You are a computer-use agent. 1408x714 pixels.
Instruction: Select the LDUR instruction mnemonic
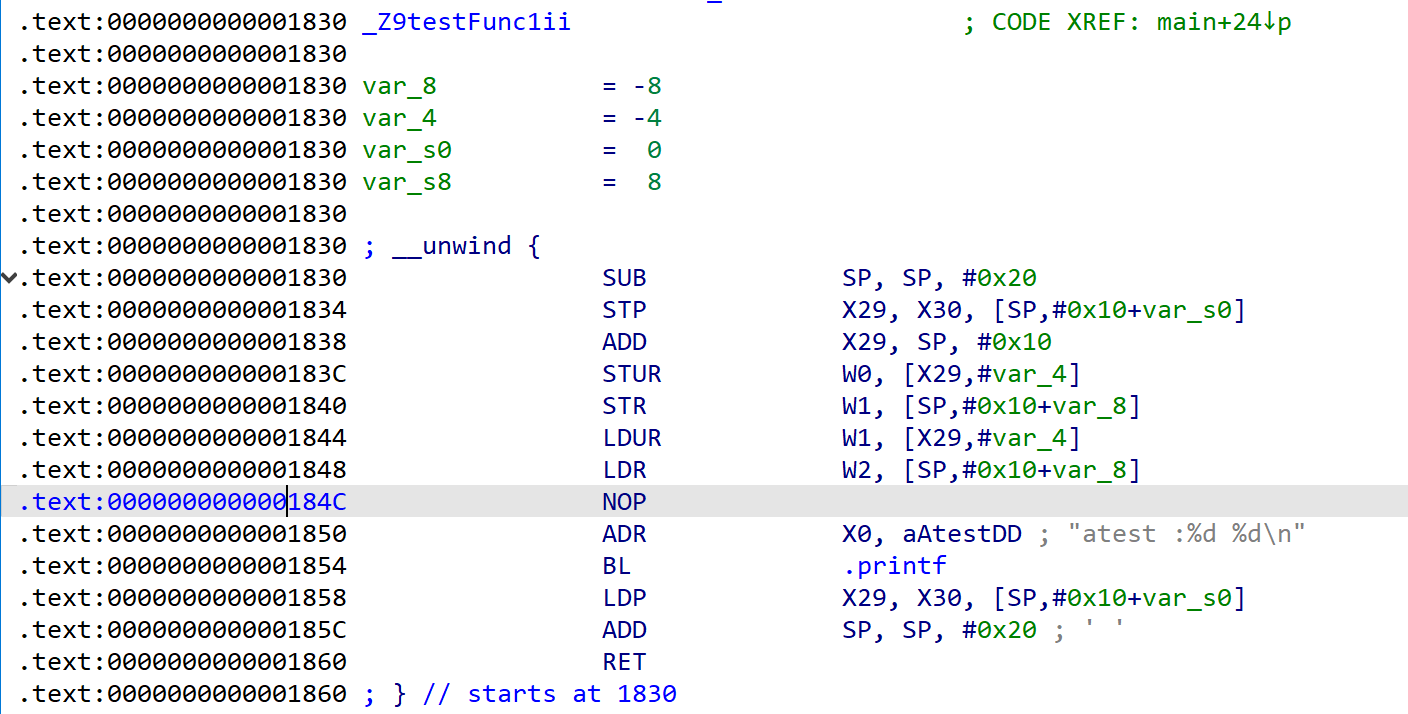(x=632, y=438)
